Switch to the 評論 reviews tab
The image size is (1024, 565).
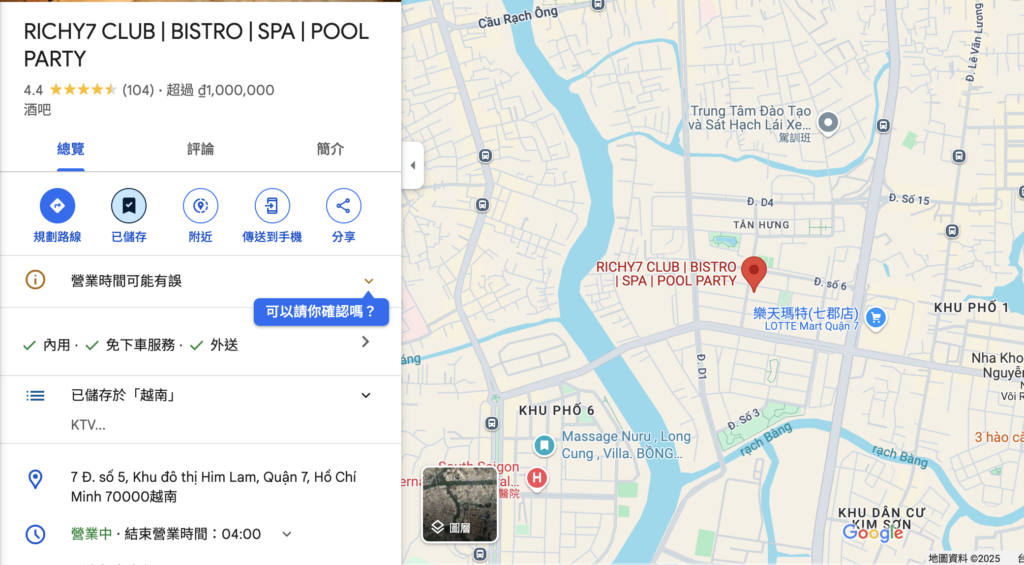pos(200,149)
